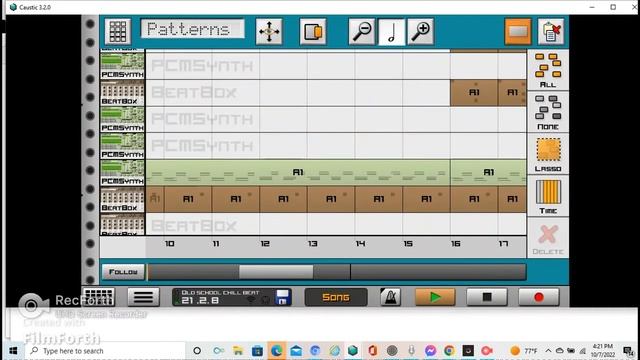Activate the Lasso selection tool
640x360 pixels.
pos(548,155)
